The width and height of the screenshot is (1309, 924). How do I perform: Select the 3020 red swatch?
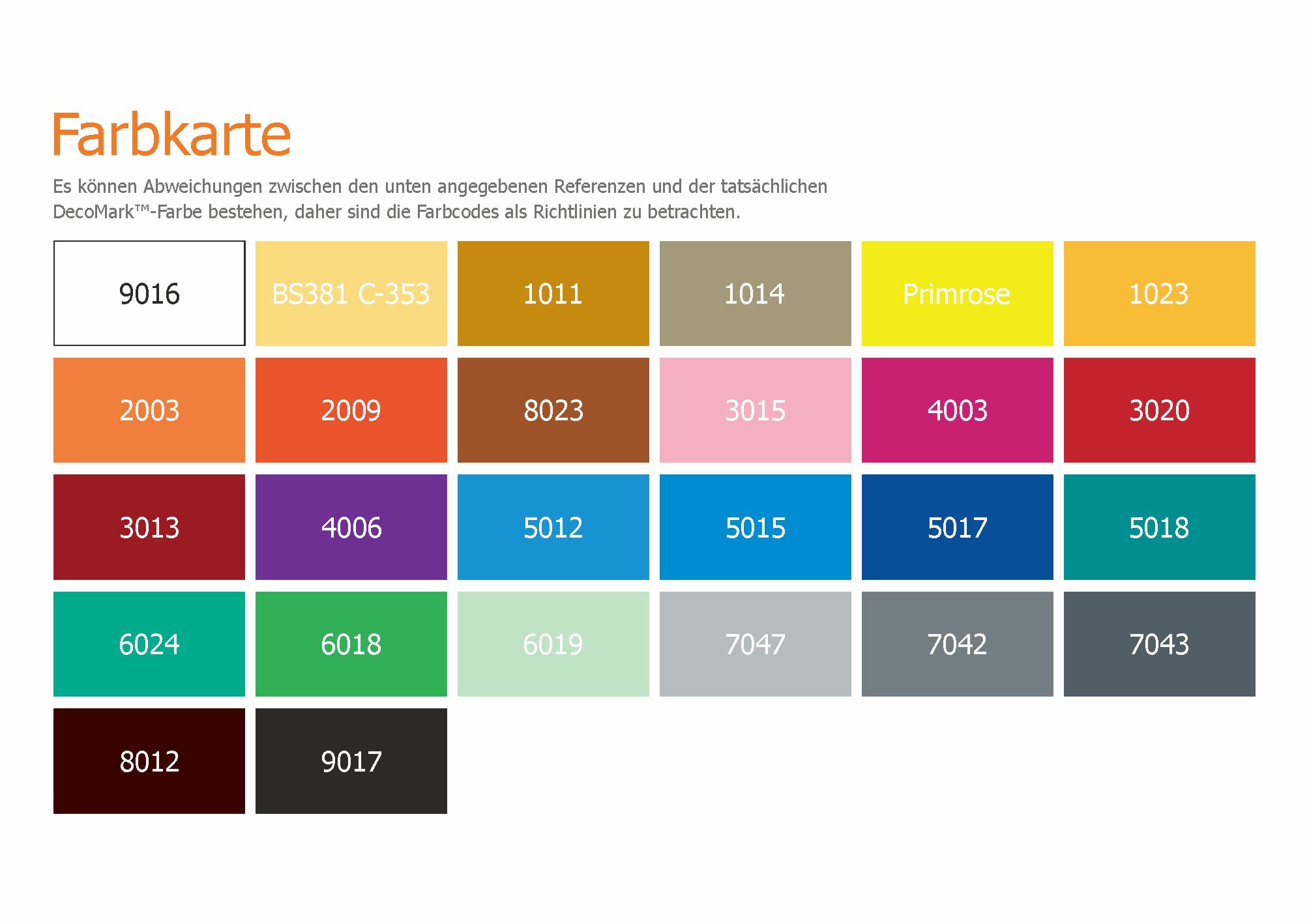[1159, 410]
